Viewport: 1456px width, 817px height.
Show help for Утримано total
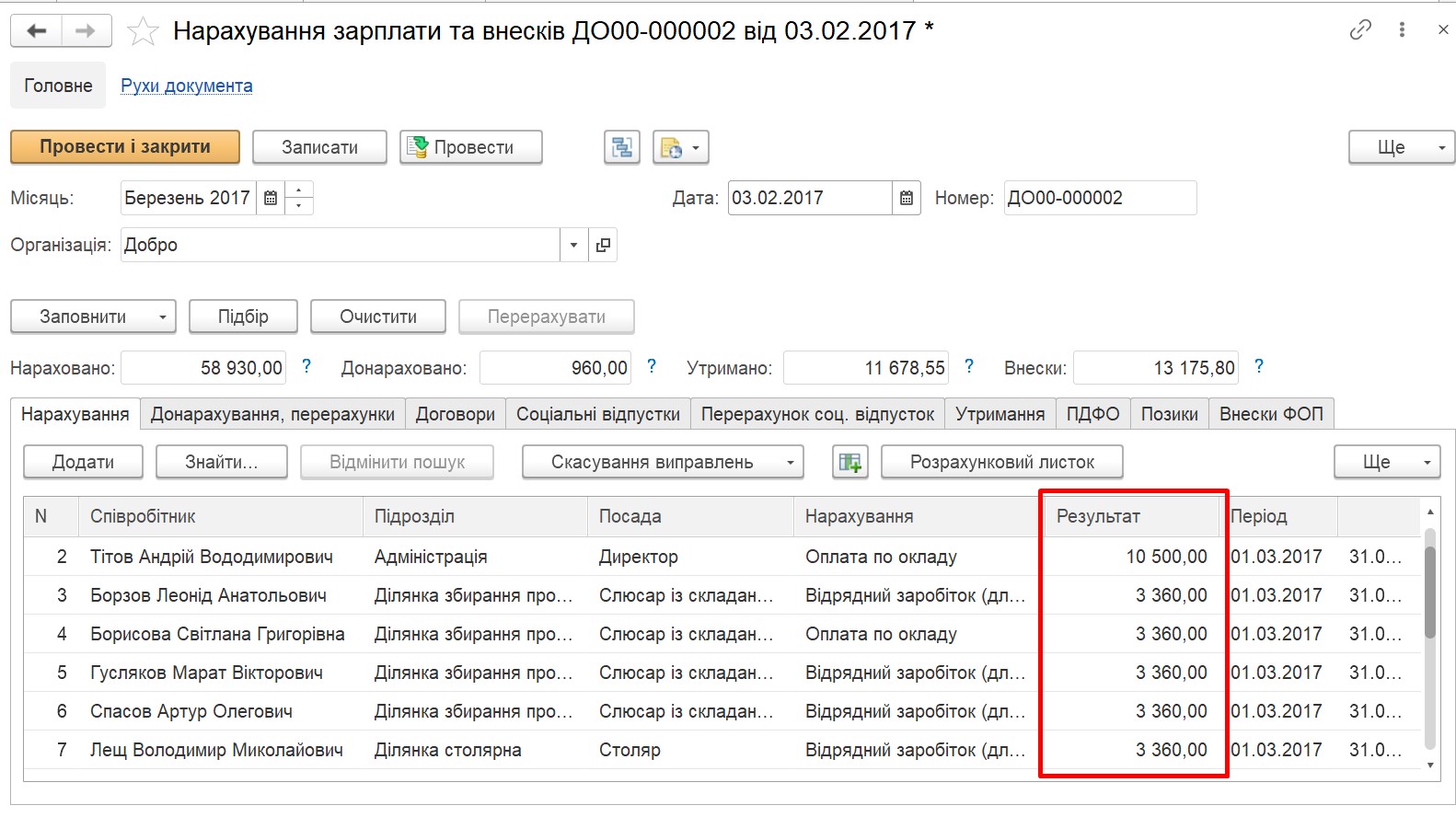pyautogui.click(x=969, y=366)
